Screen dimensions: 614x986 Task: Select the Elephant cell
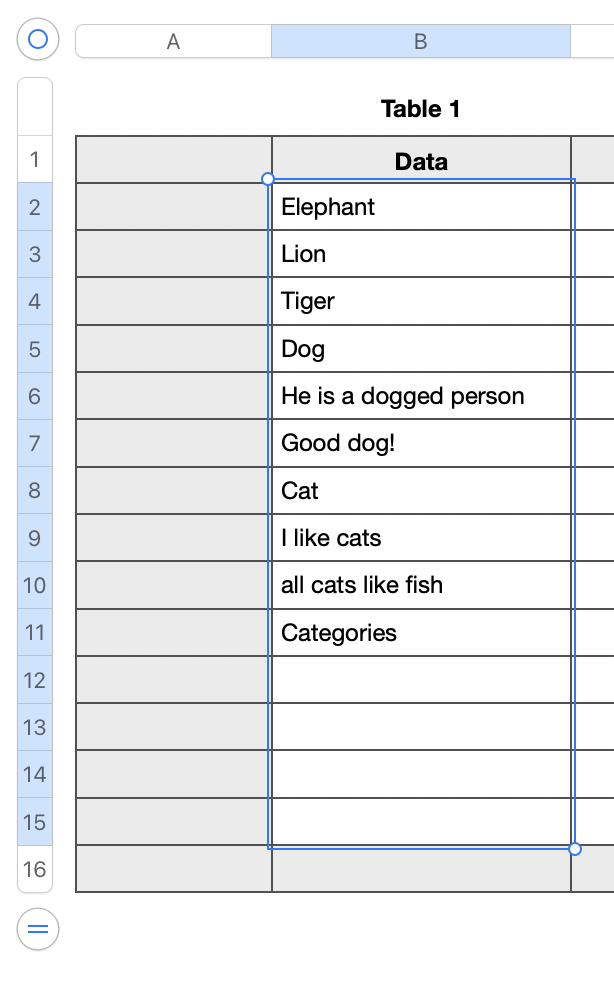[421, 207]
